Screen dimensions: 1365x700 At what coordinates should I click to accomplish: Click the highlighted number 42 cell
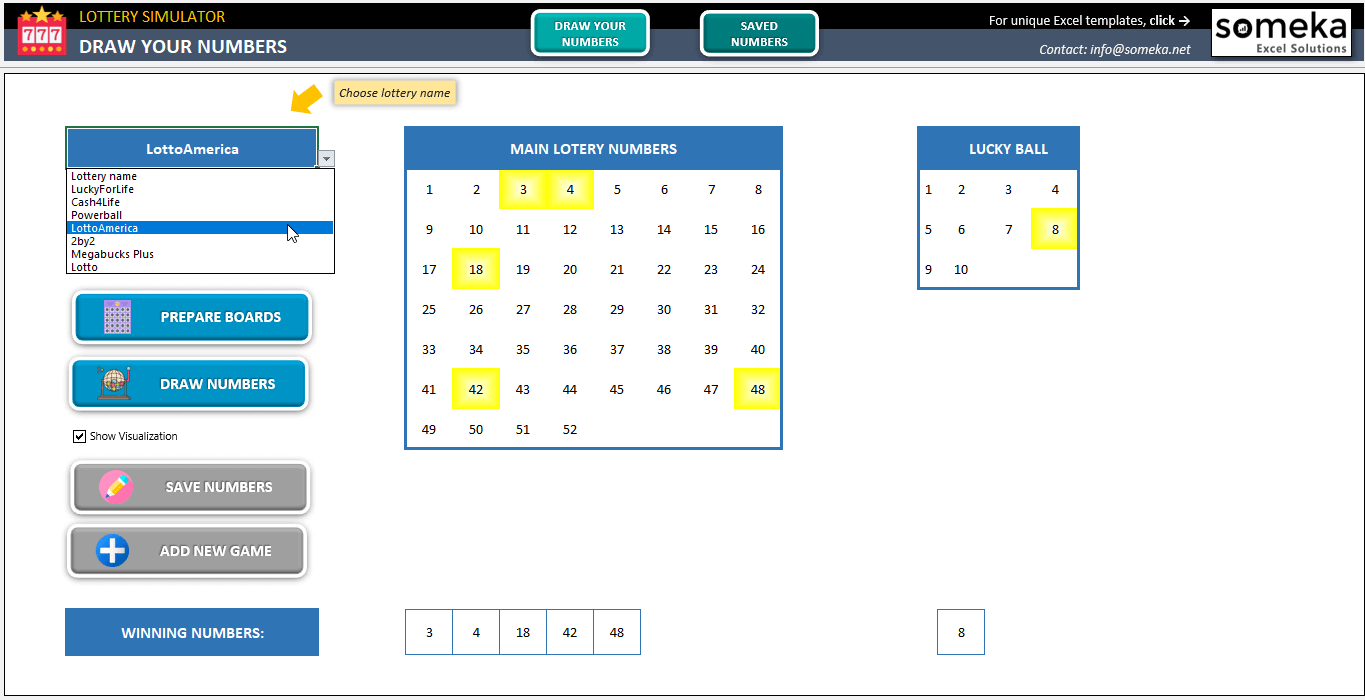475,388
